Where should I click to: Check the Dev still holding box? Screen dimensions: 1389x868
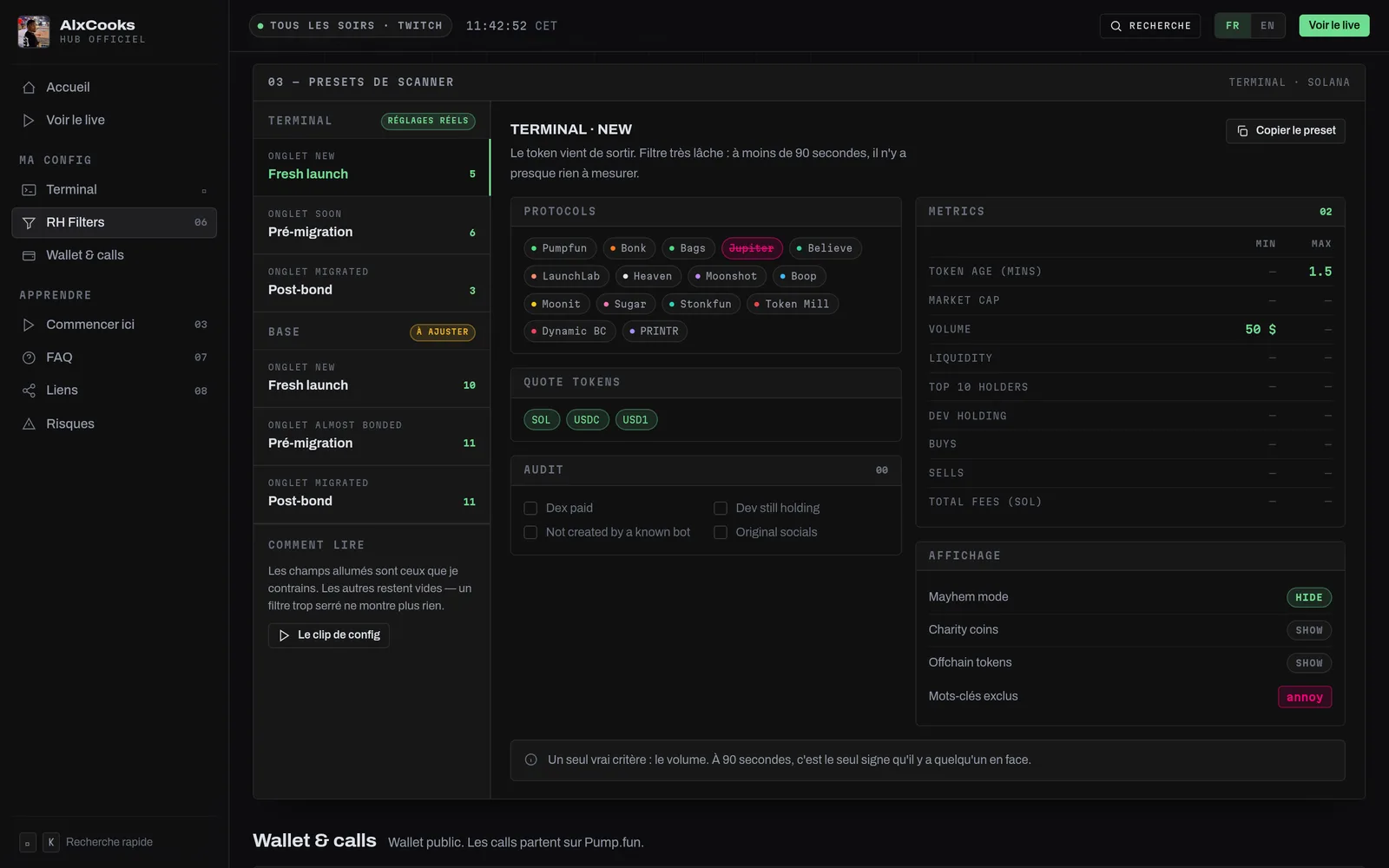point(721,509)
